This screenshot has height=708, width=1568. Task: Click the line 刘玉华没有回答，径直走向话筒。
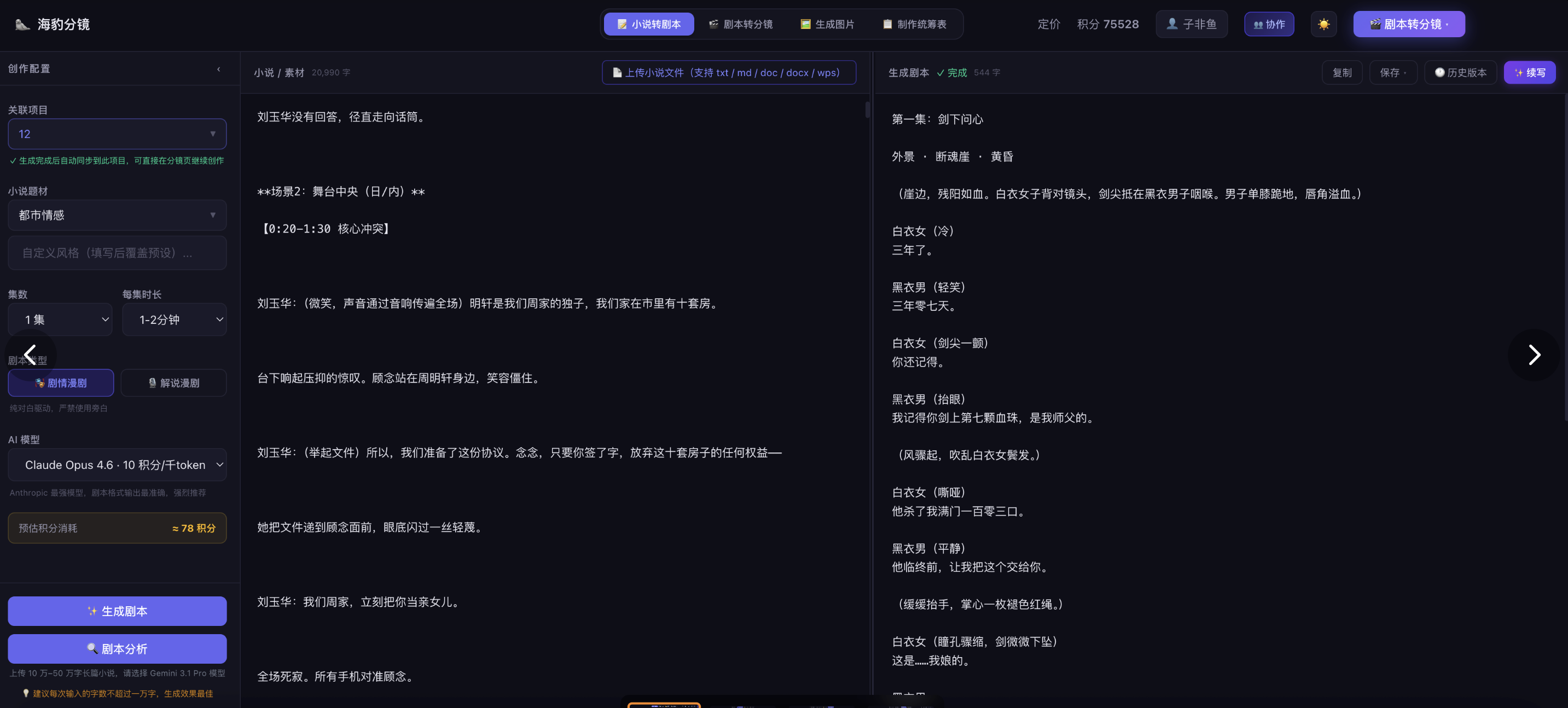(x=342, y=117)
